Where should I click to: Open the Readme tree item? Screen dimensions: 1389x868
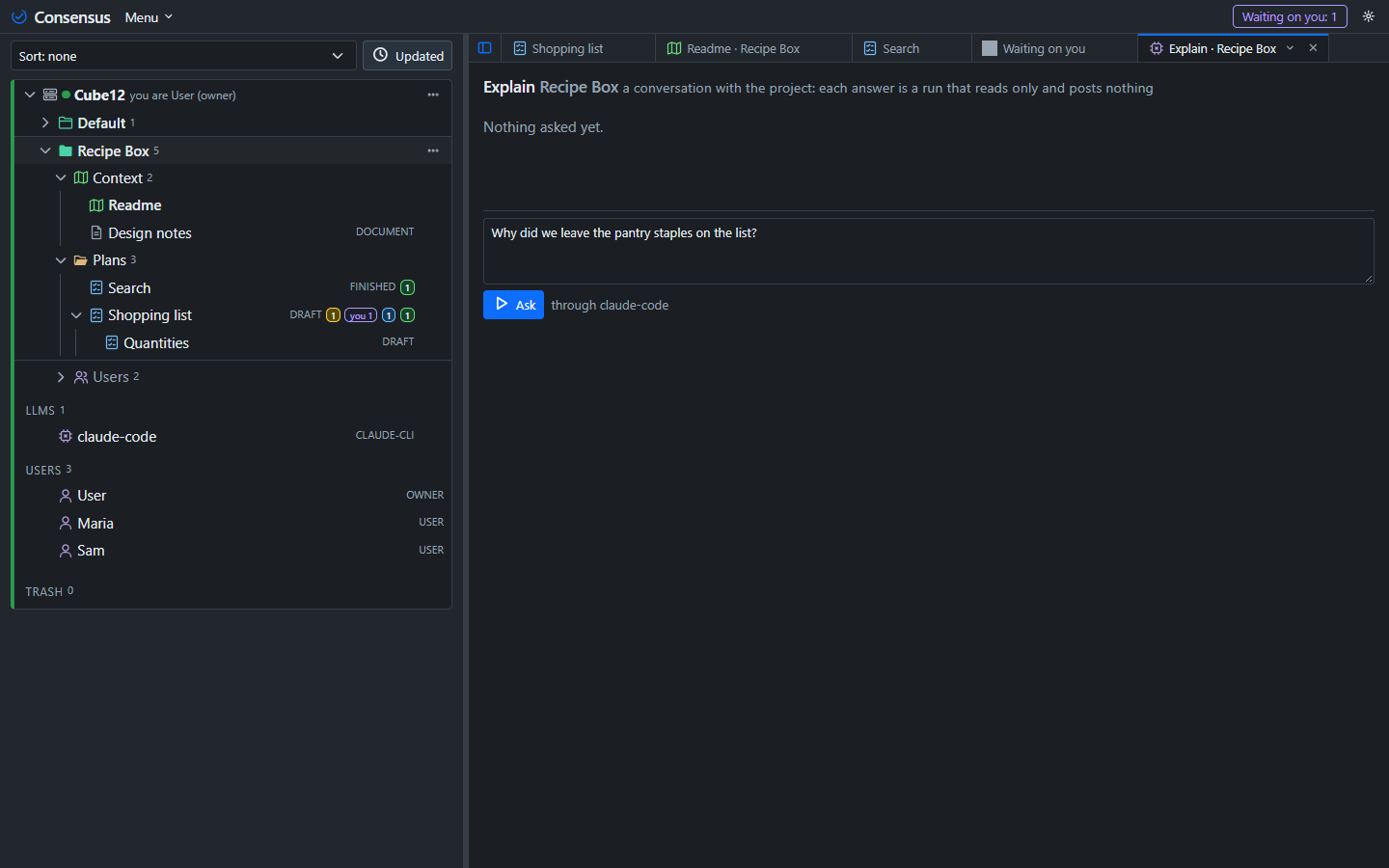tap(134, 205)
